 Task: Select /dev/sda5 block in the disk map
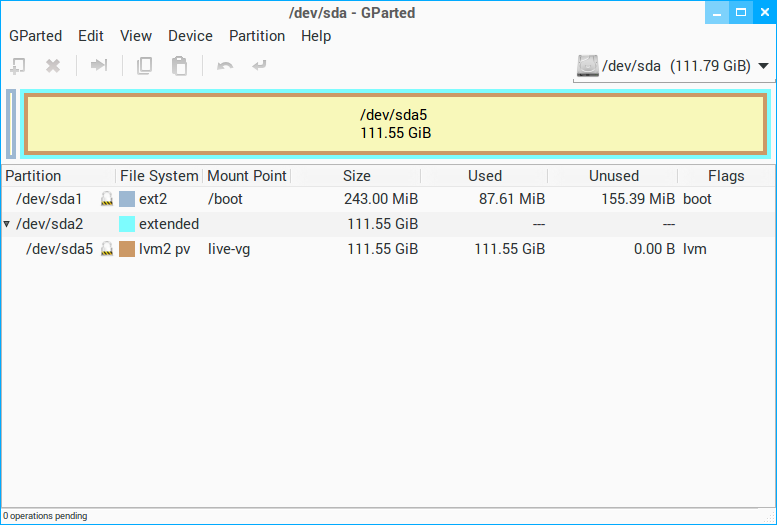click(395, 124)
